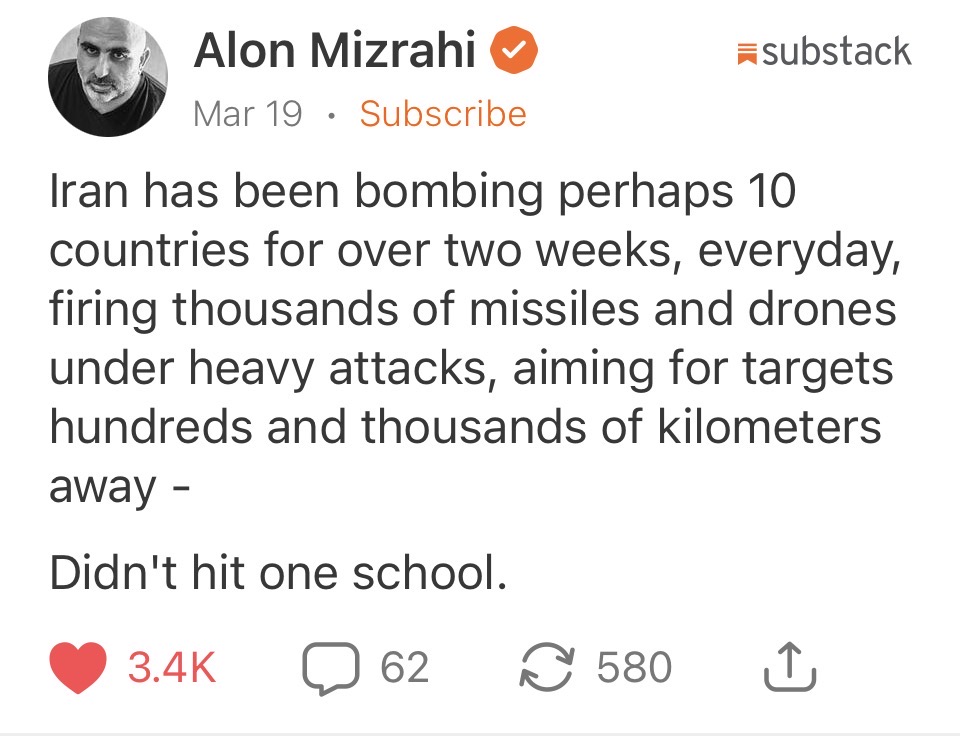This screenshot has width=960, height=736.
Task: Click the Substack bookmark logo icon
Action: 746,52
